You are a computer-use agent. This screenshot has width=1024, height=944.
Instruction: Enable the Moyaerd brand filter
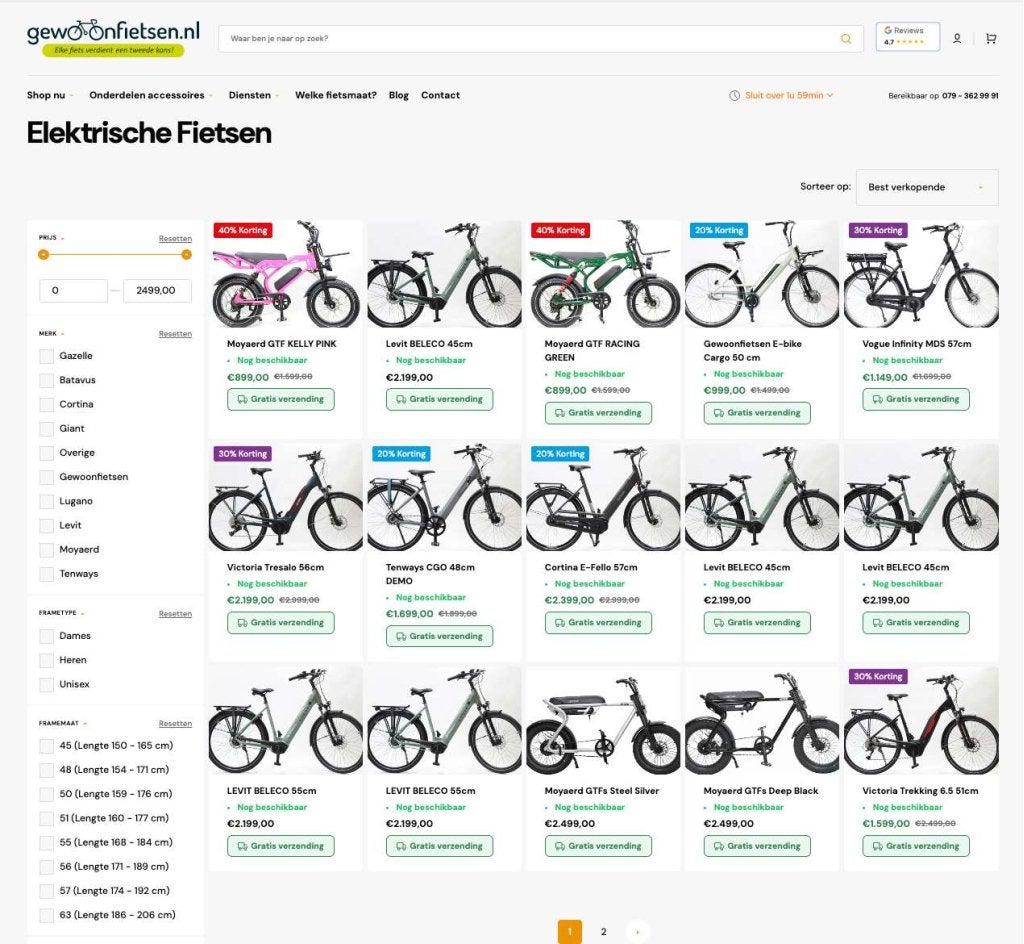click(46, 550)
